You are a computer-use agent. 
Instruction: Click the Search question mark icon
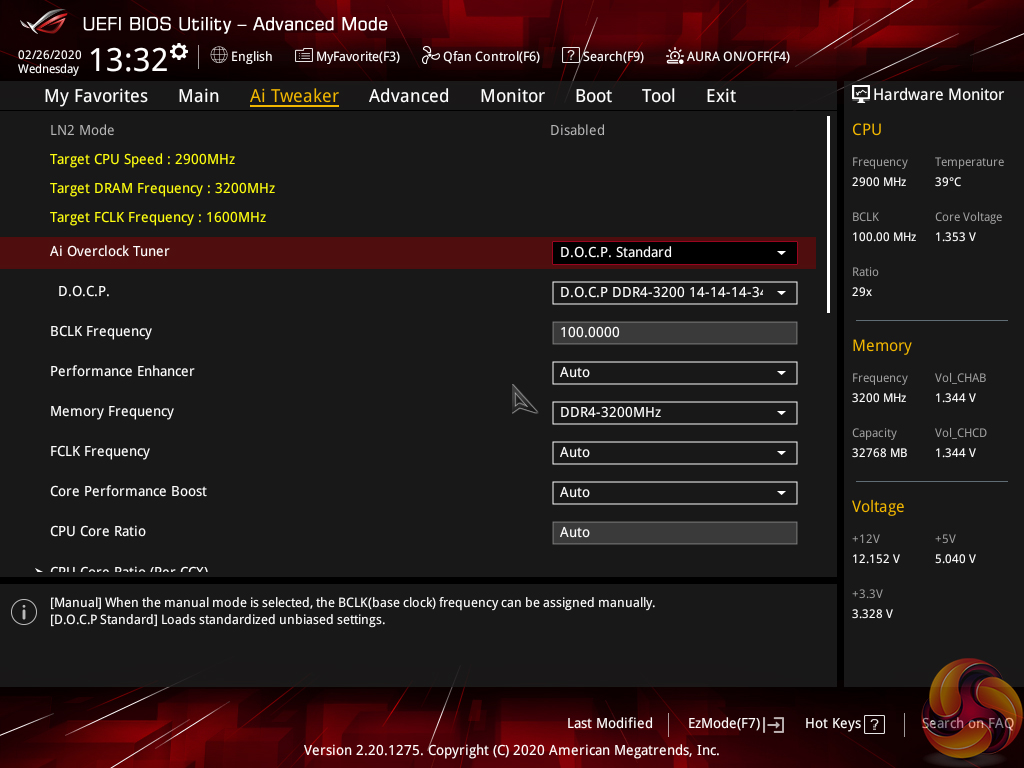[x=570, y=56]
